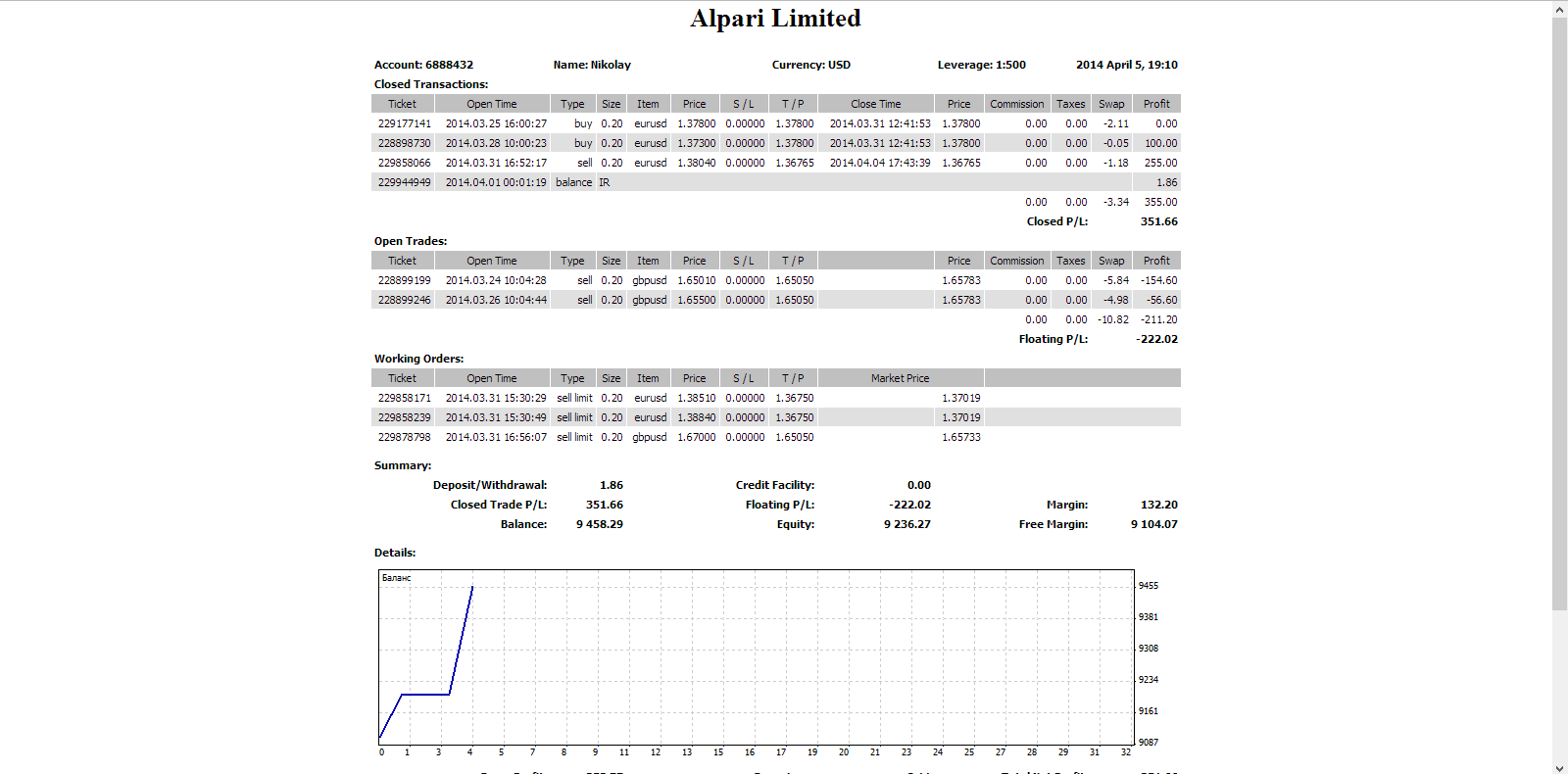
Task: Click the 255.00 profit cell
Action: coord(1160,163)
